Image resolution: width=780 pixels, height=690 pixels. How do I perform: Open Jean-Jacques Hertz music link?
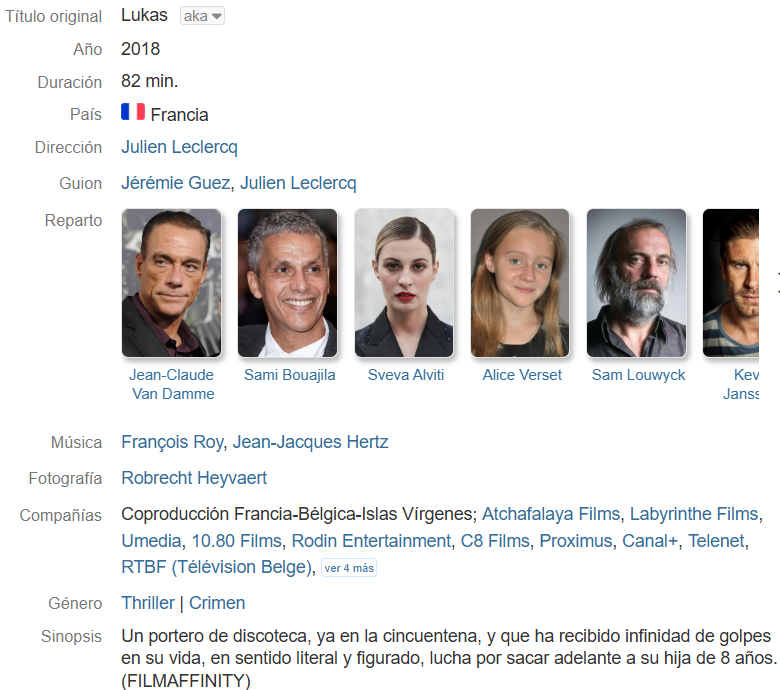point(310,442)
